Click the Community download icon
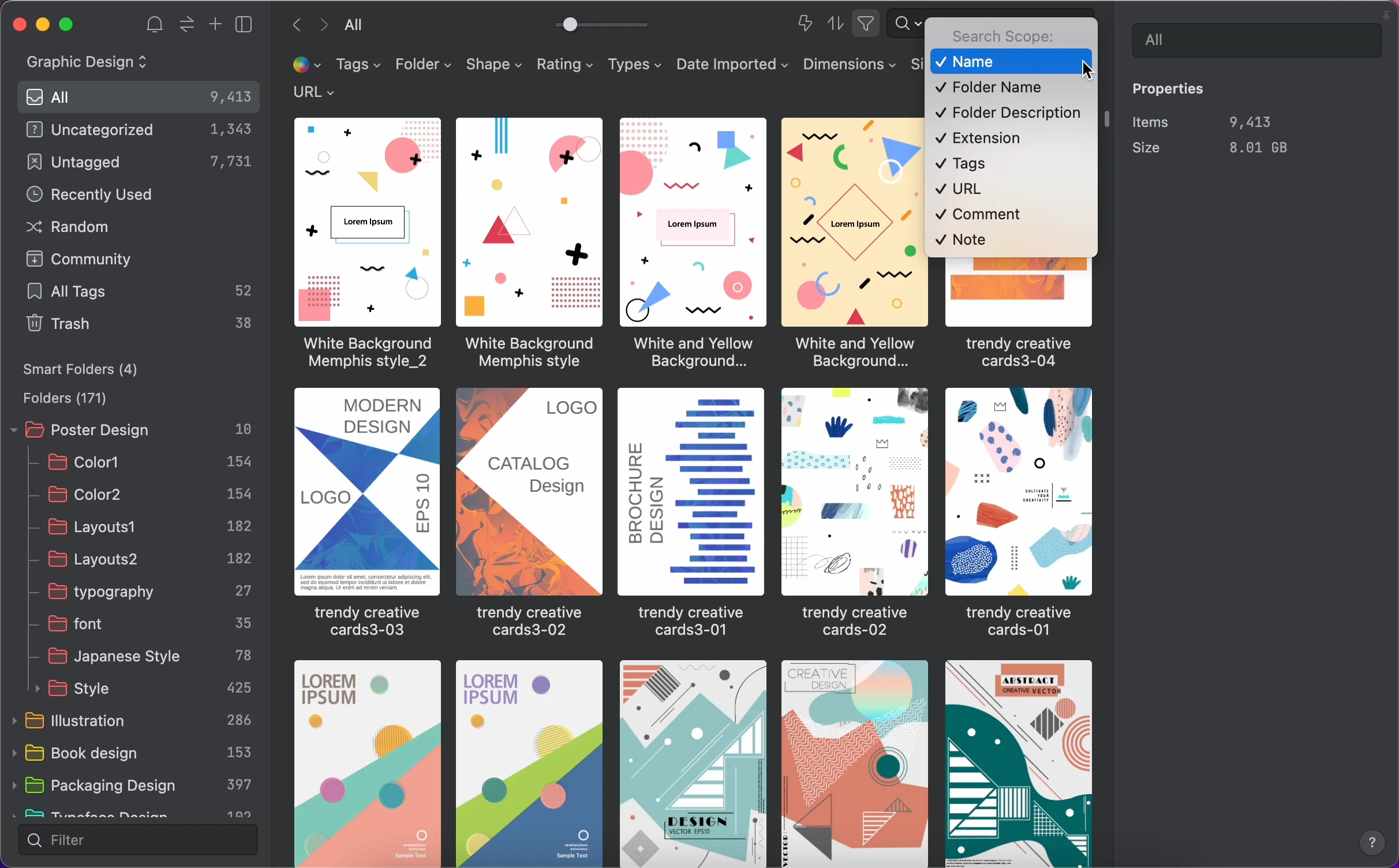Screen dimensions: 1399x868 (35, 259)
